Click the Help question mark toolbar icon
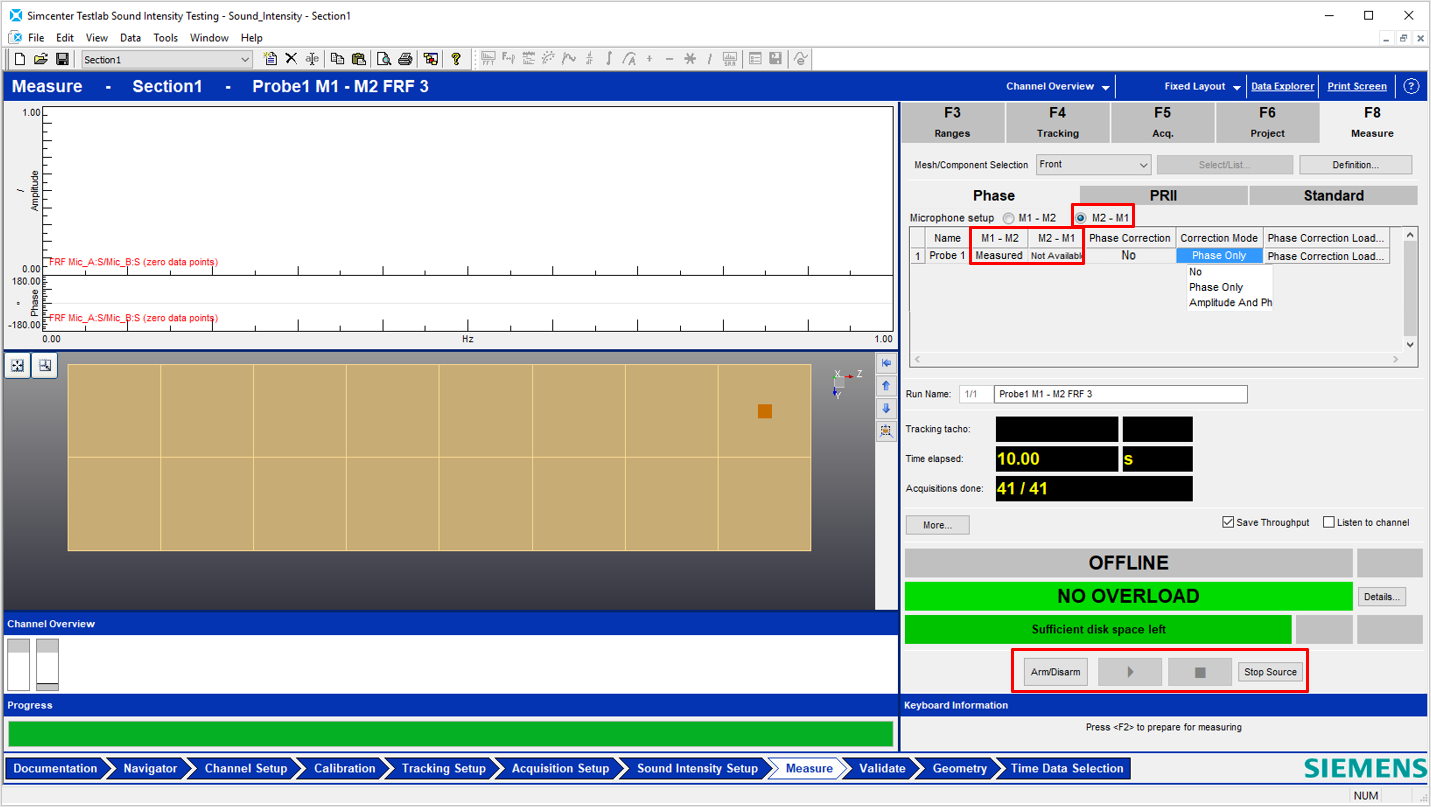 tap(456, 60)
